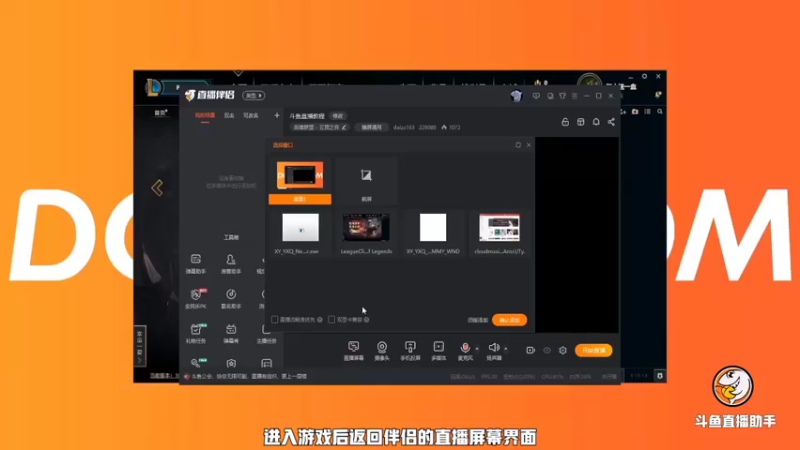Open streaming settings gear

[x=563, y=351]
